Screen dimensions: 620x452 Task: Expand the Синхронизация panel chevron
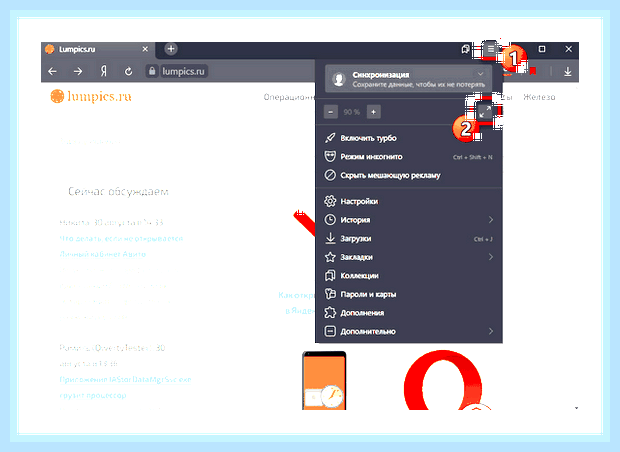click(480, 74)
